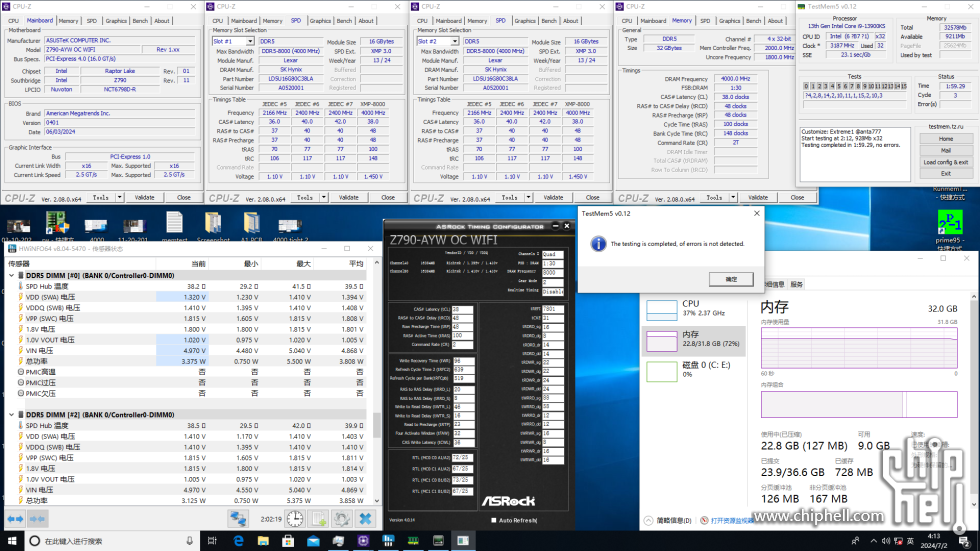Screen dimensions: 980x551
Task: Click volume speaker icon in system tray
Action: point(886,541)
